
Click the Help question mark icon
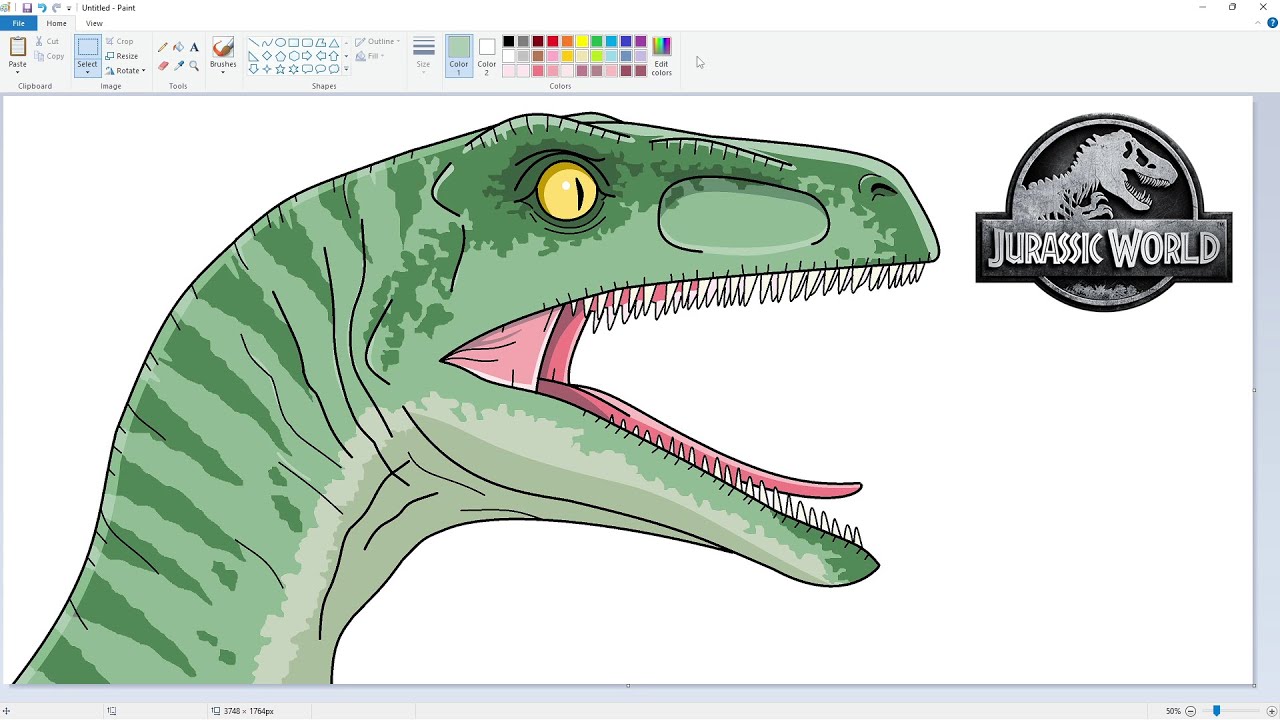point(1272,22)
